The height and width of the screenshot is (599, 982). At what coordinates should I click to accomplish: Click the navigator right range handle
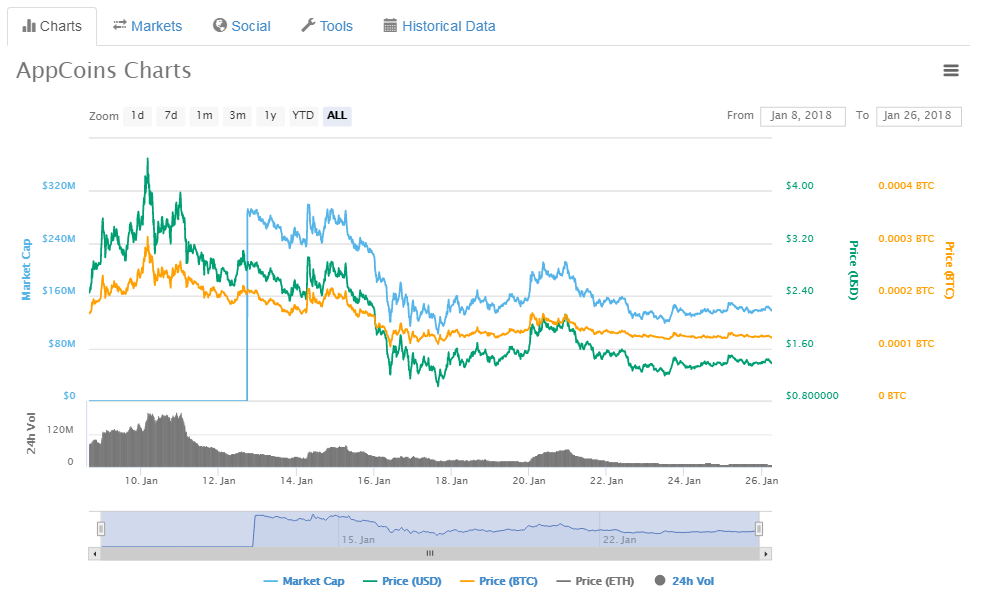[x=759, y=529]
